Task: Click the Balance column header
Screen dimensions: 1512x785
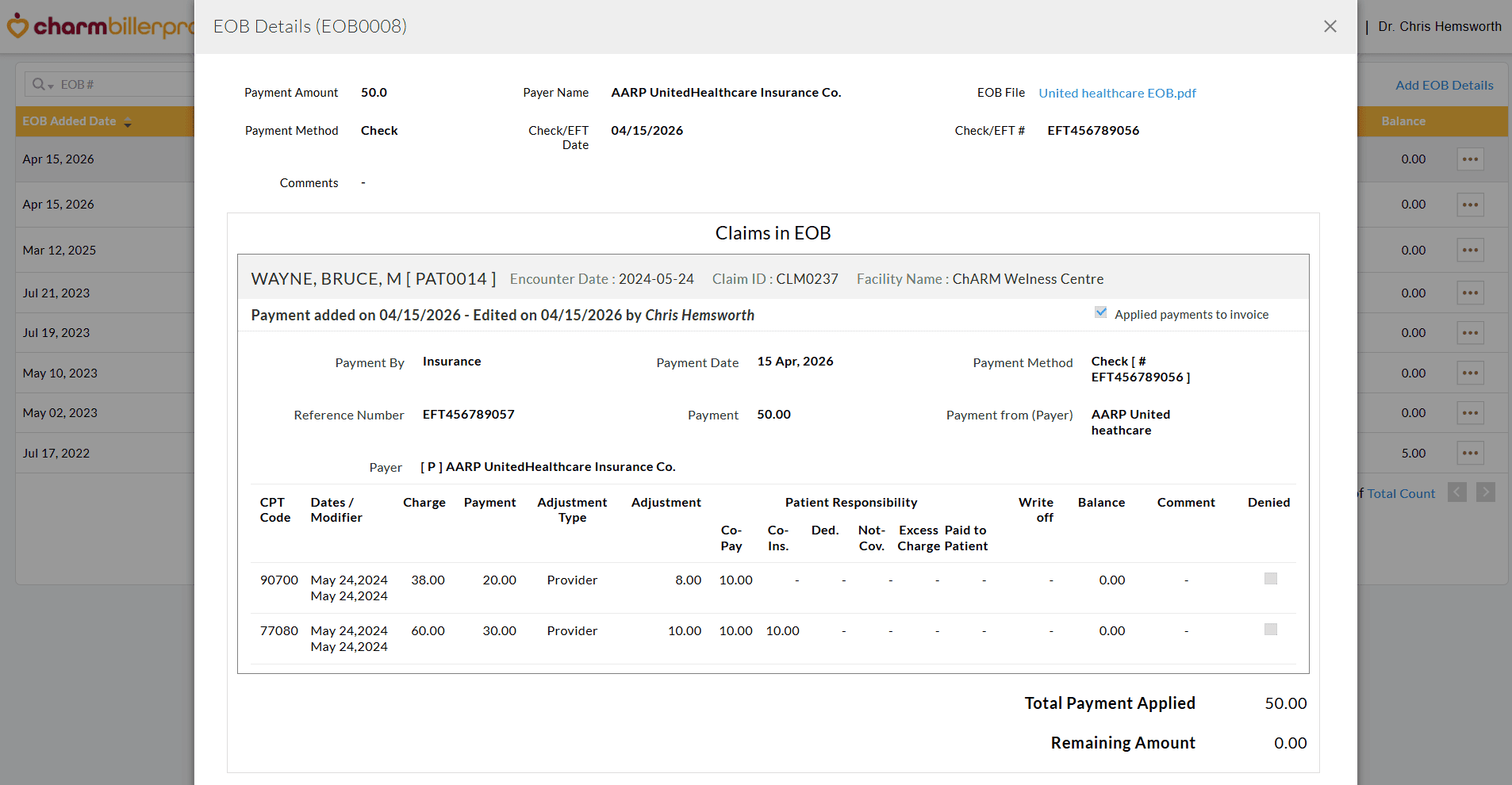Action: click(1403, 121)
